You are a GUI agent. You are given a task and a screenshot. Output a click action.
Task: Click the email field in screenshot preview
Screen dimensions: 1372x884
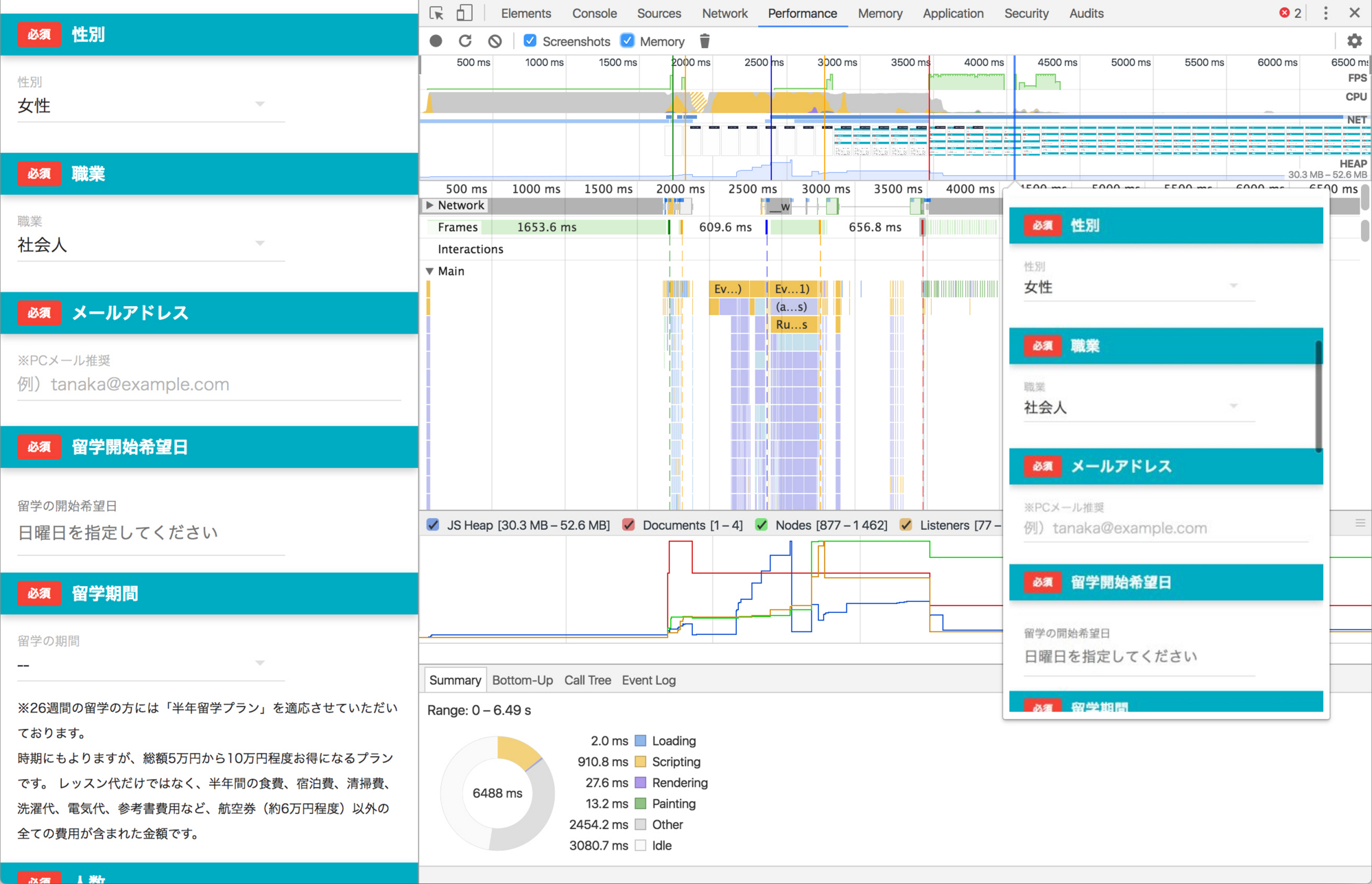[x=1165, y=528]
